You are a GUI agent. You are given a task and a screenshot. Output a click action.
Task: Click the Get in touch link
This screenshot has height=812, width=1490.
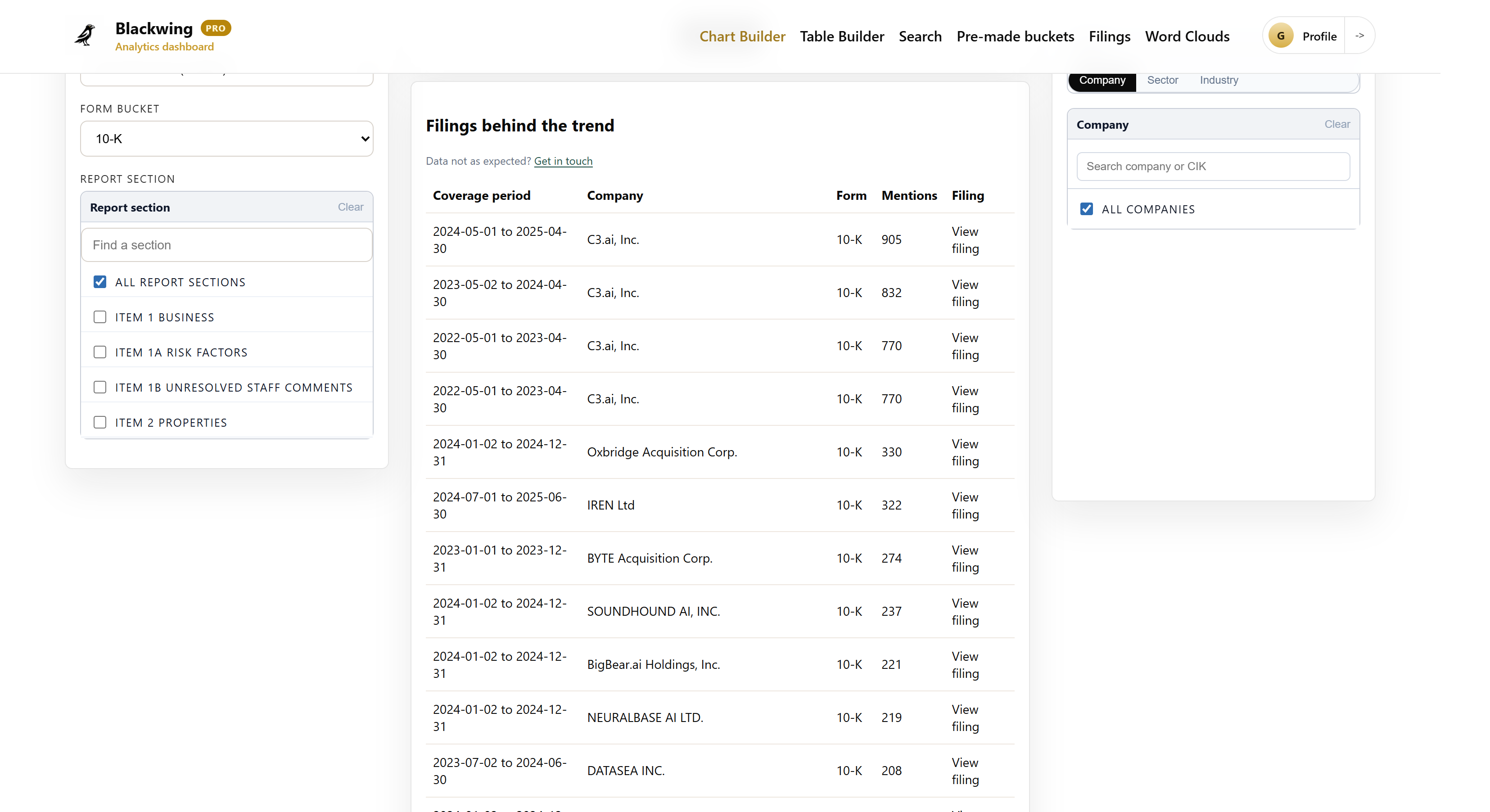tap(563, 161)
